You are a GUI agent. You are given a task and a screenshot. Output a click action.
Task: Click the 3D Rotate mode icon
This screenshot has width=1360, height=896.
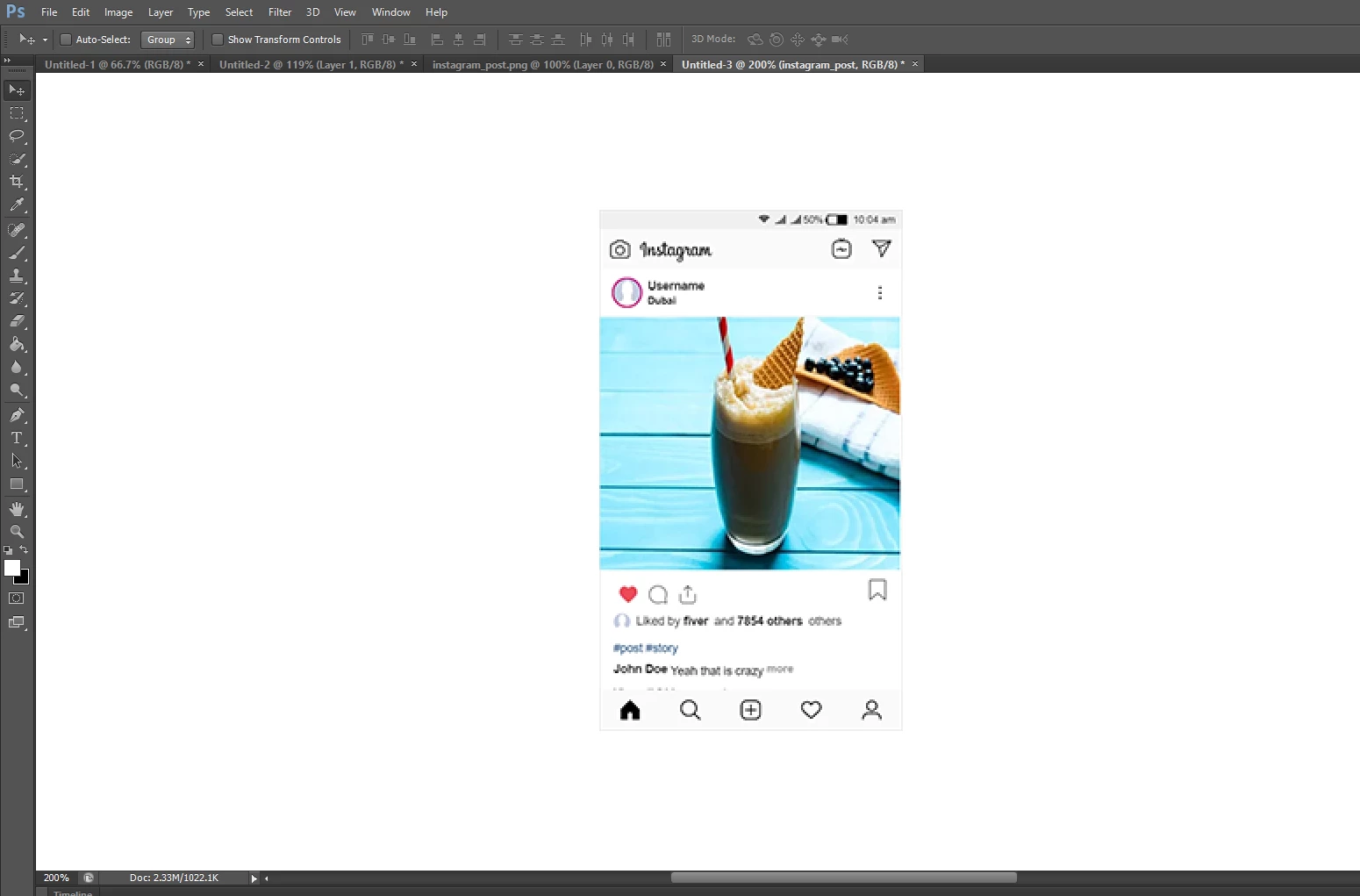point(755,39)
